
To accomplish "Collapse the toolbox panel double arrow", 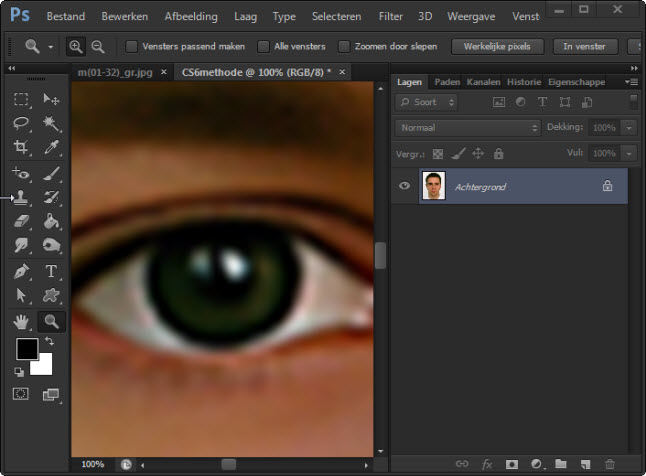I will pos(12,68).
